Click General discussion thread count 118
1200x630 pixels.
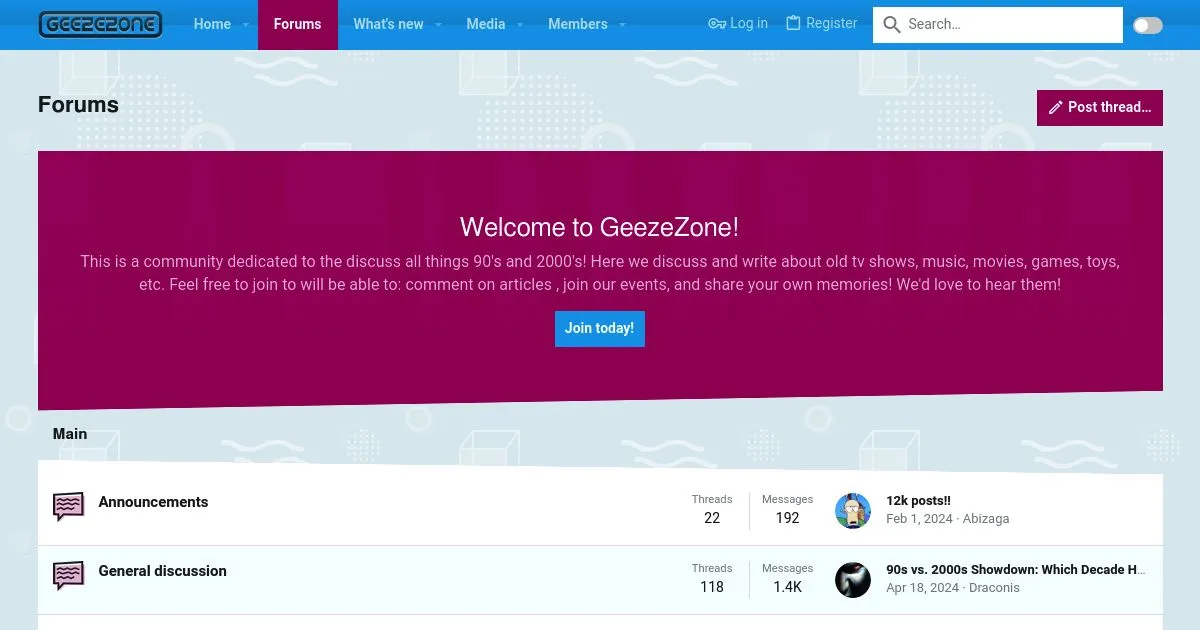[712, 587]
